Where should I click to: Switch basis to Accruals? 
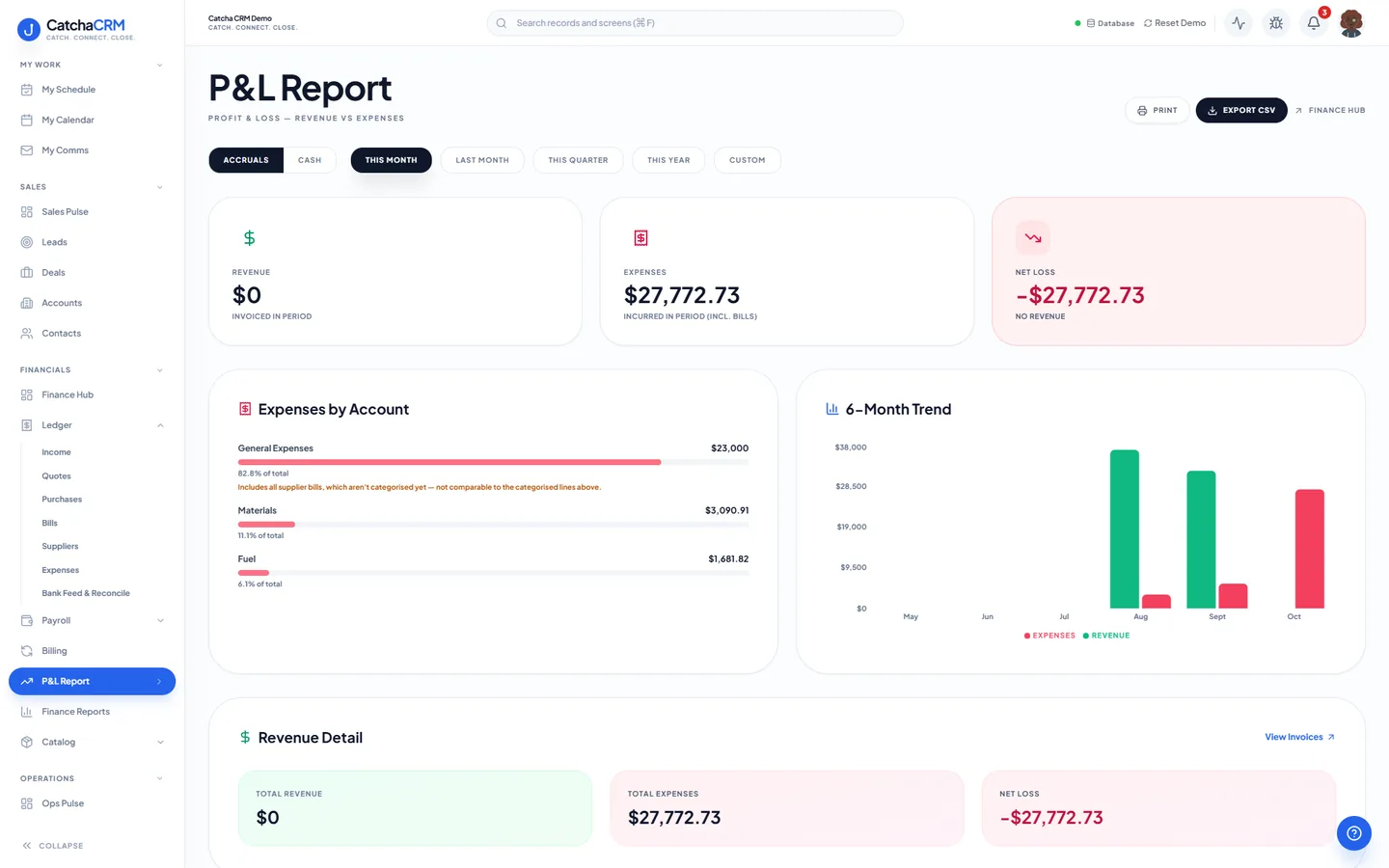coord(246,160)
